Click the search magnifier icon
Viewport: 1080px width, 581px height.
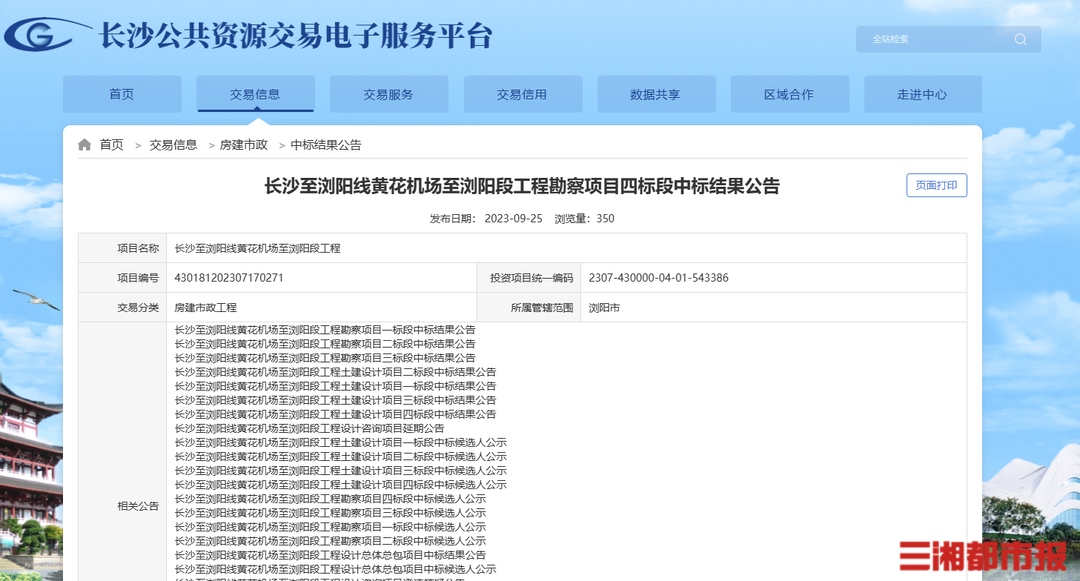coord(1020,39)
